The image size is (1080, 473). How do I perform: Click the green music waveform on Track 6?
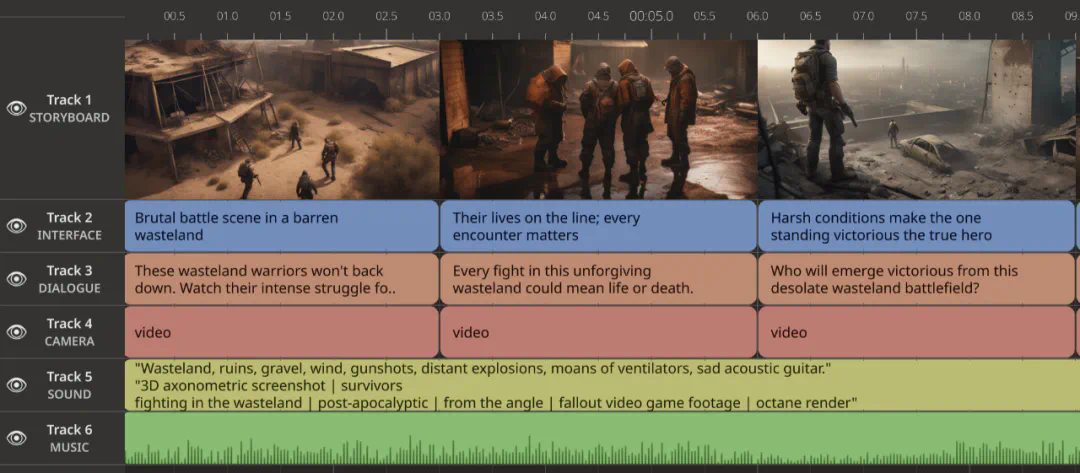(600, 438)
